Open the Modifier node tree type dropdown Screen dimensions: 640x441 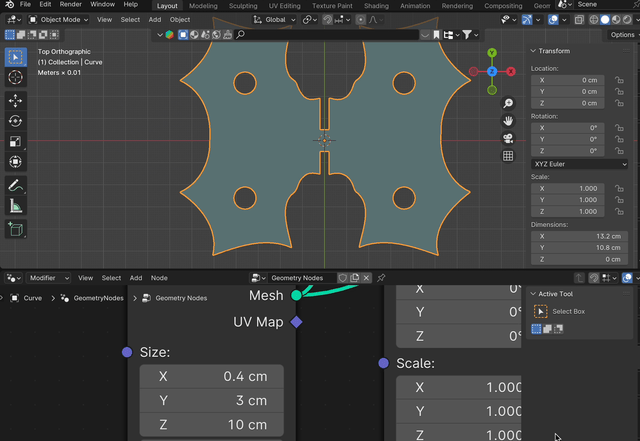pos(48,278)
